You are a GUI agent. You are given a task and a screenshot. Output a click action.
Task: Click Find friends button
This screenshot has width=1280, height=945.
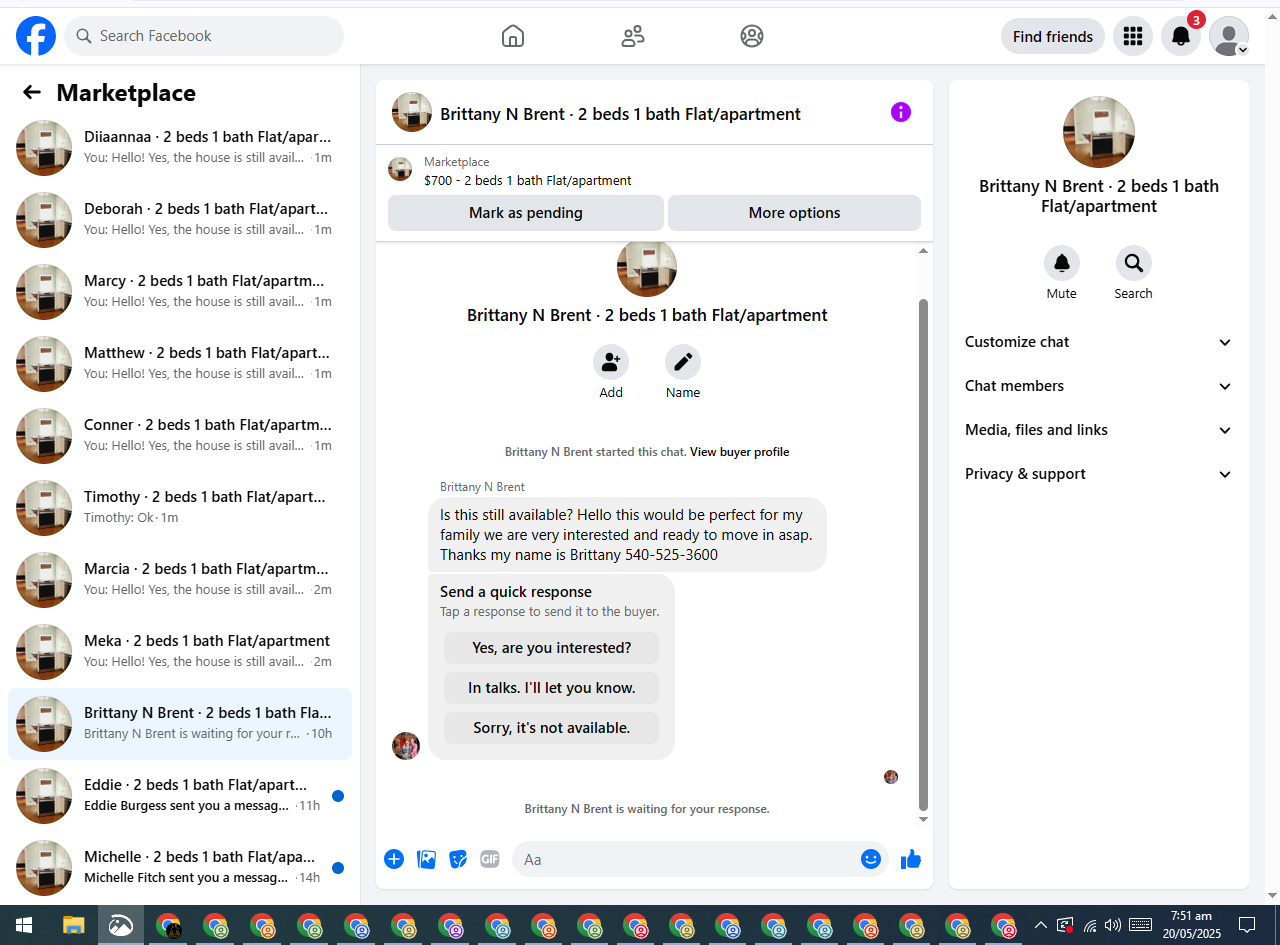point(1053,36)
